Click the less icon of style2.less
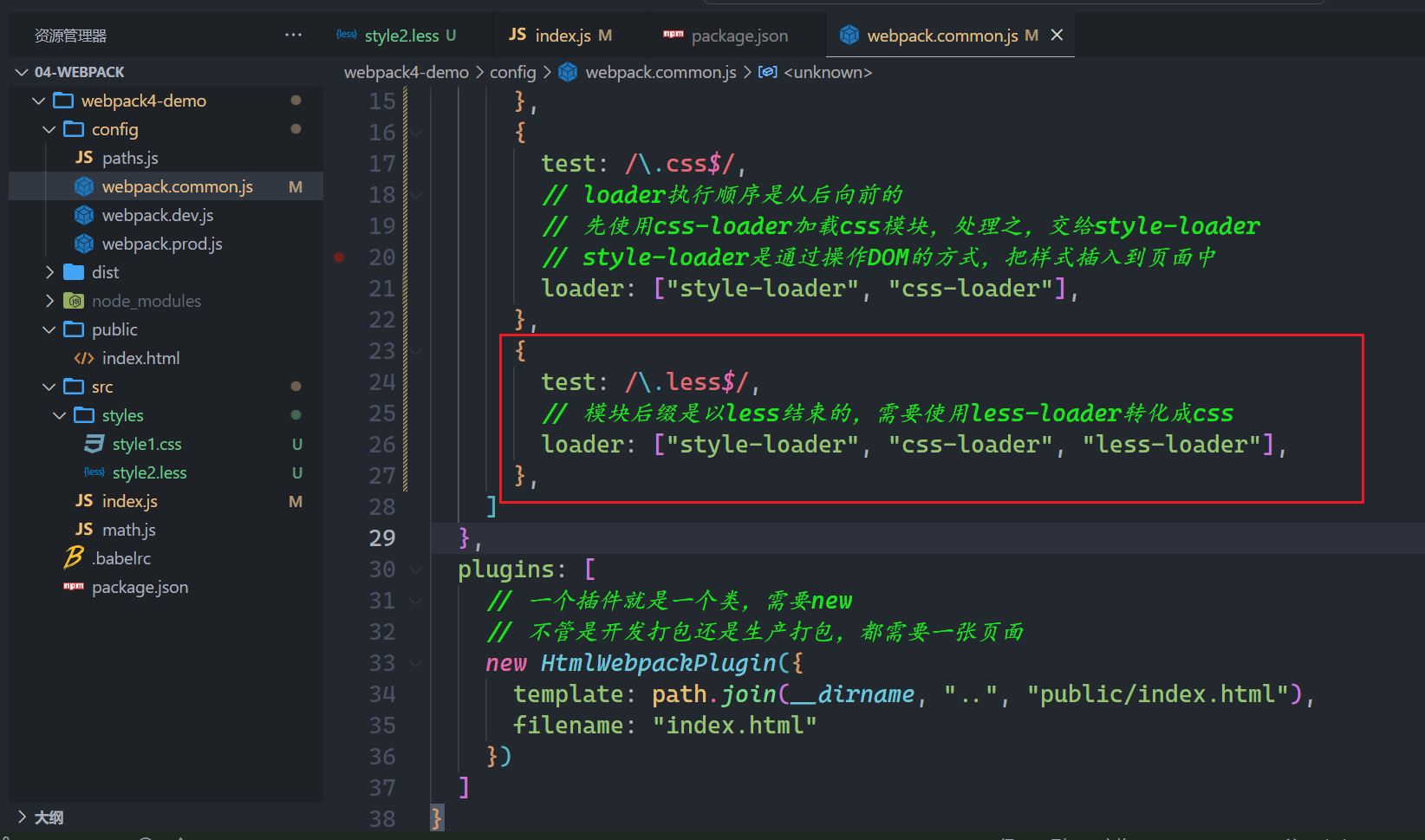The image size is (1425, 840). (94, 472)
